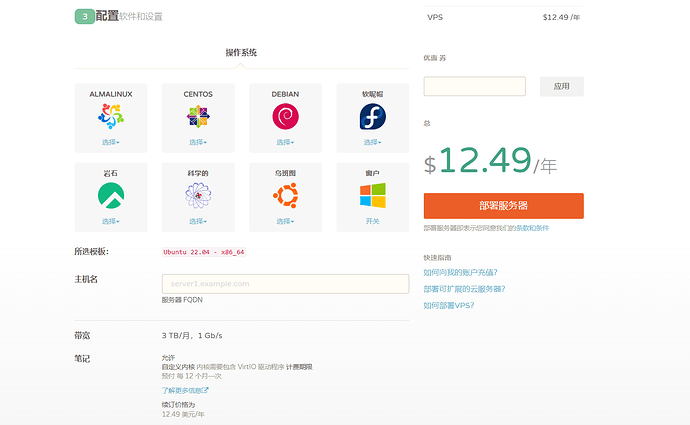This screenshot has height=425, width=690.
Task: Click the AlmaLinux logo icon
Action: [x=111, y=116]
